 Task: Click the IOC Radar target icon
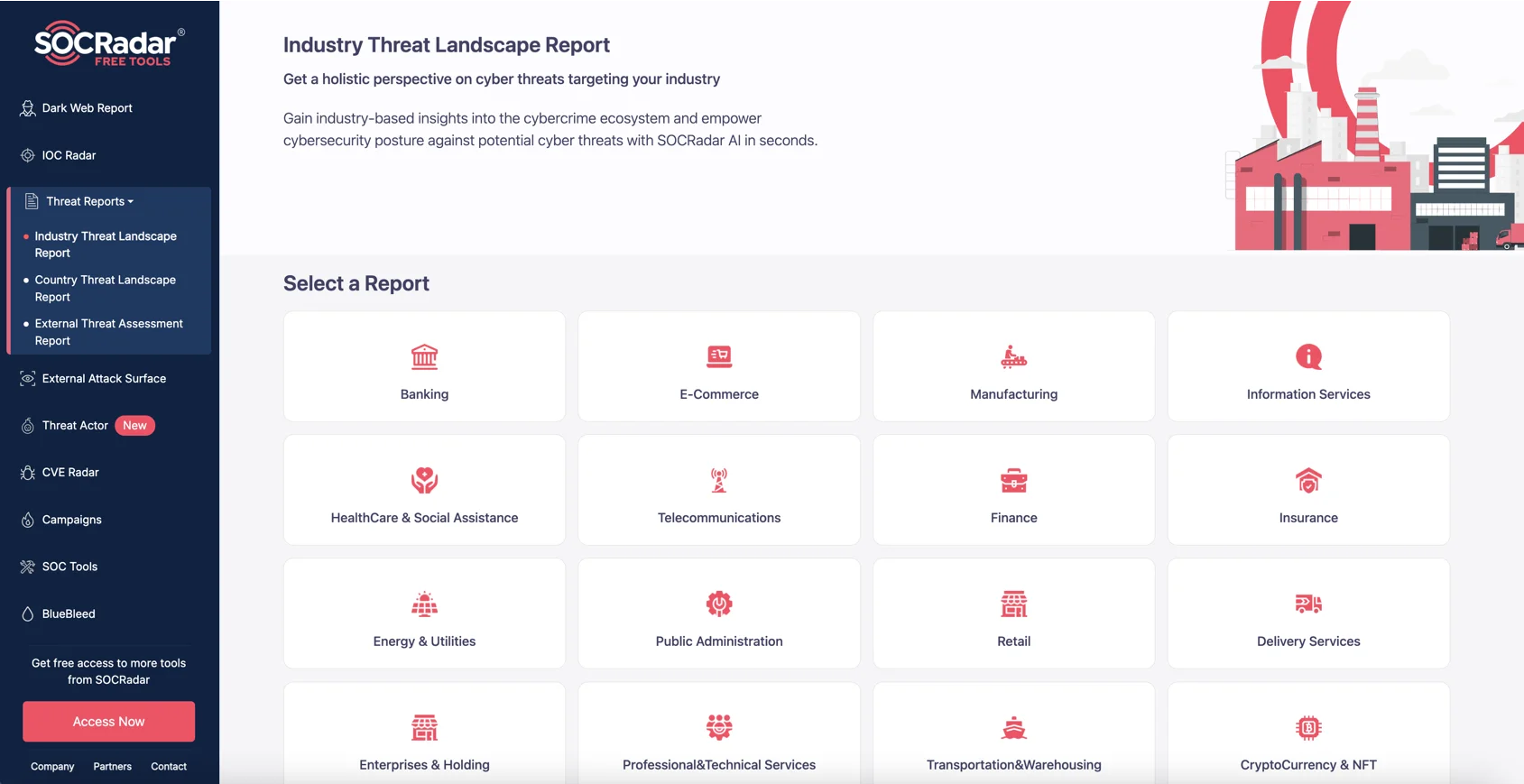click(28, 155)
